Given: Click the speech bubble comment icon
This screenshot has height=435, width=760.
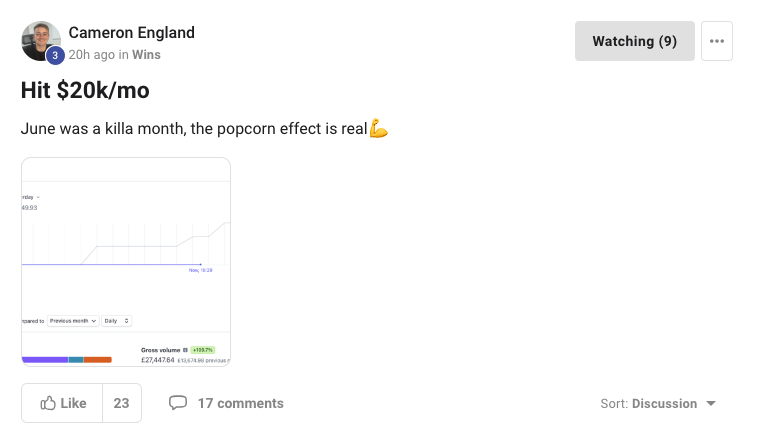Looking at the screenshot, I should tap(178, 403).
